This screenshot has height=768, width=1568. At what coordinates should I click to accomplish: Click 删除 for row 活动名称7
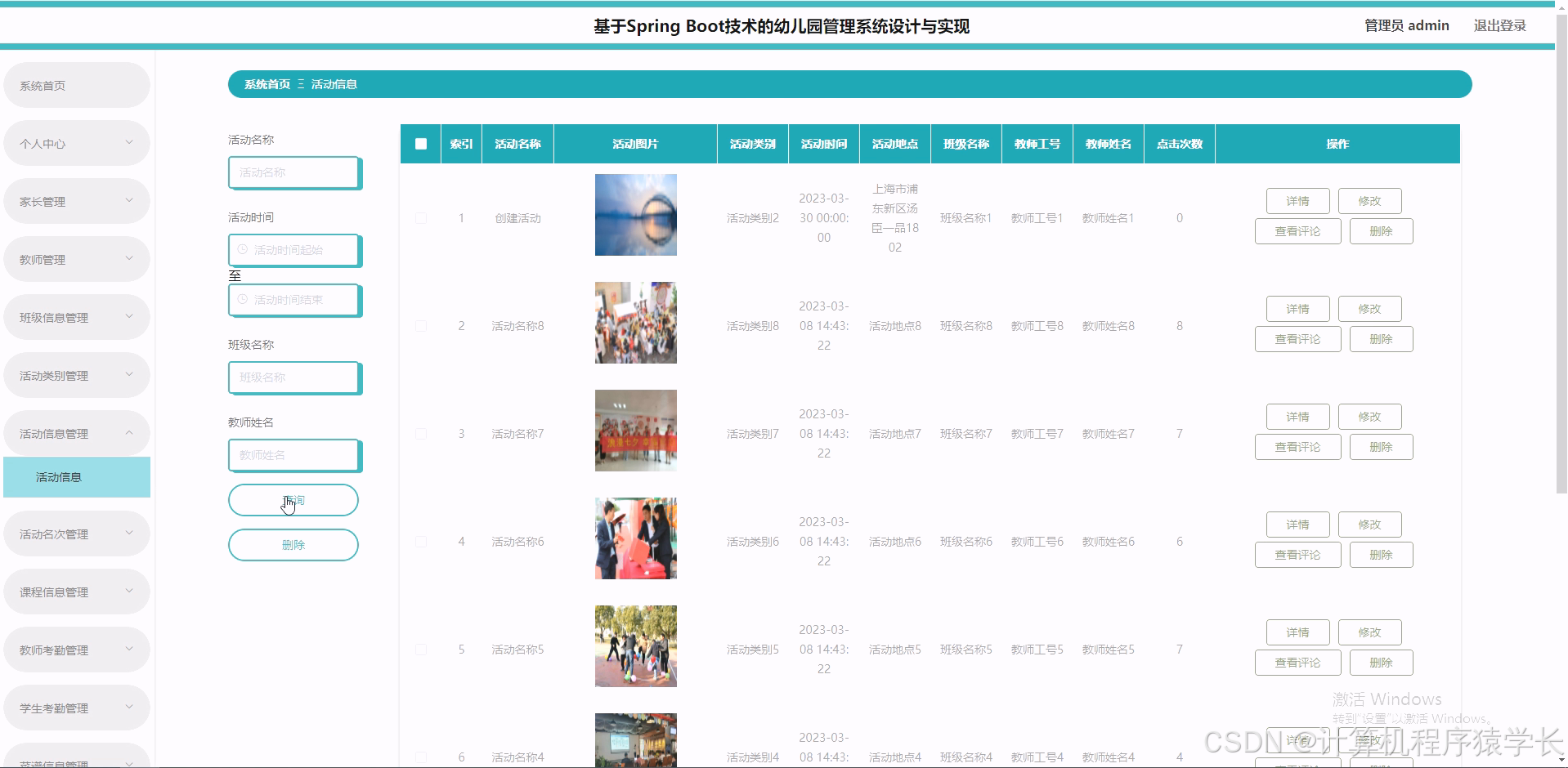(1381, 447)
